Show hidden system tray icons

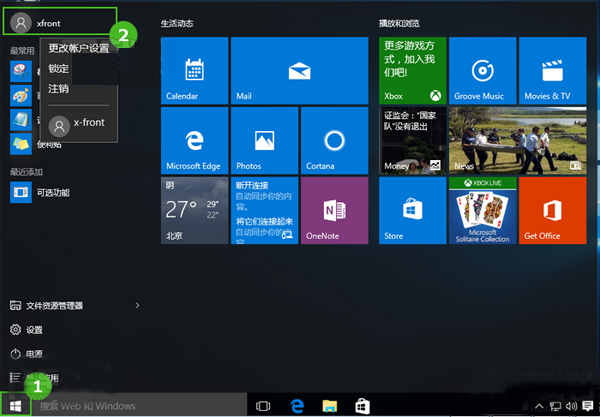(x=539, y=406)
